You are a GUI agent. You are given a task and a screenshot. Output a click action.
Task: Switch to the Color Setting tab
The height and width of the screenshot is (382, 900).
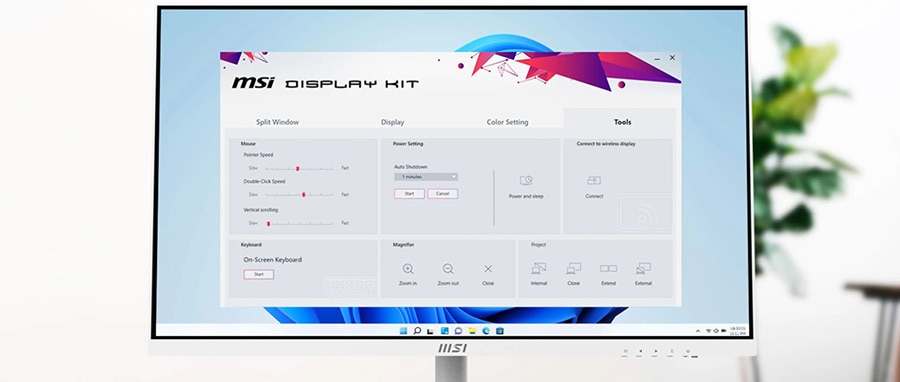(507, 122)
